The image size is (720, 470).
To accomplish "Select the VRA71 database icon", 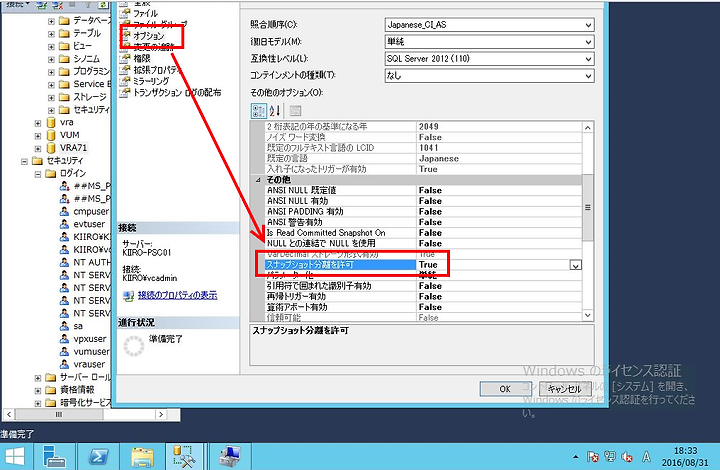I will (51, 148).
